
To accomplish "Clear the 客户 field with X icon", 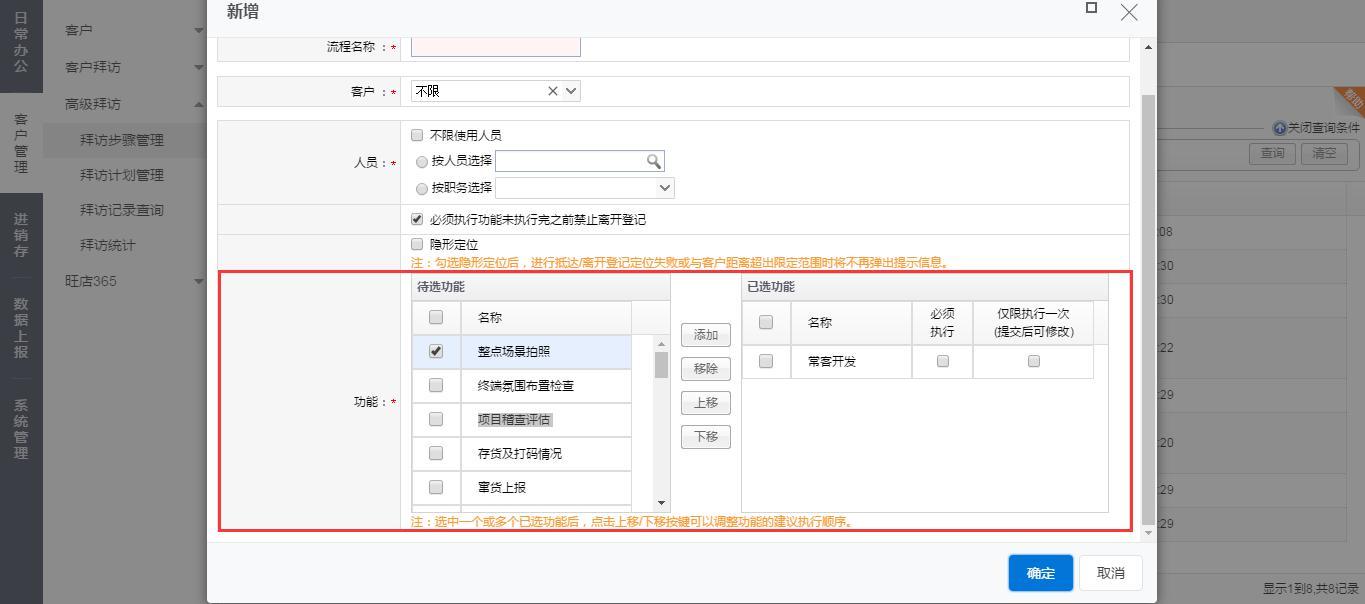I will click(553, 91).
